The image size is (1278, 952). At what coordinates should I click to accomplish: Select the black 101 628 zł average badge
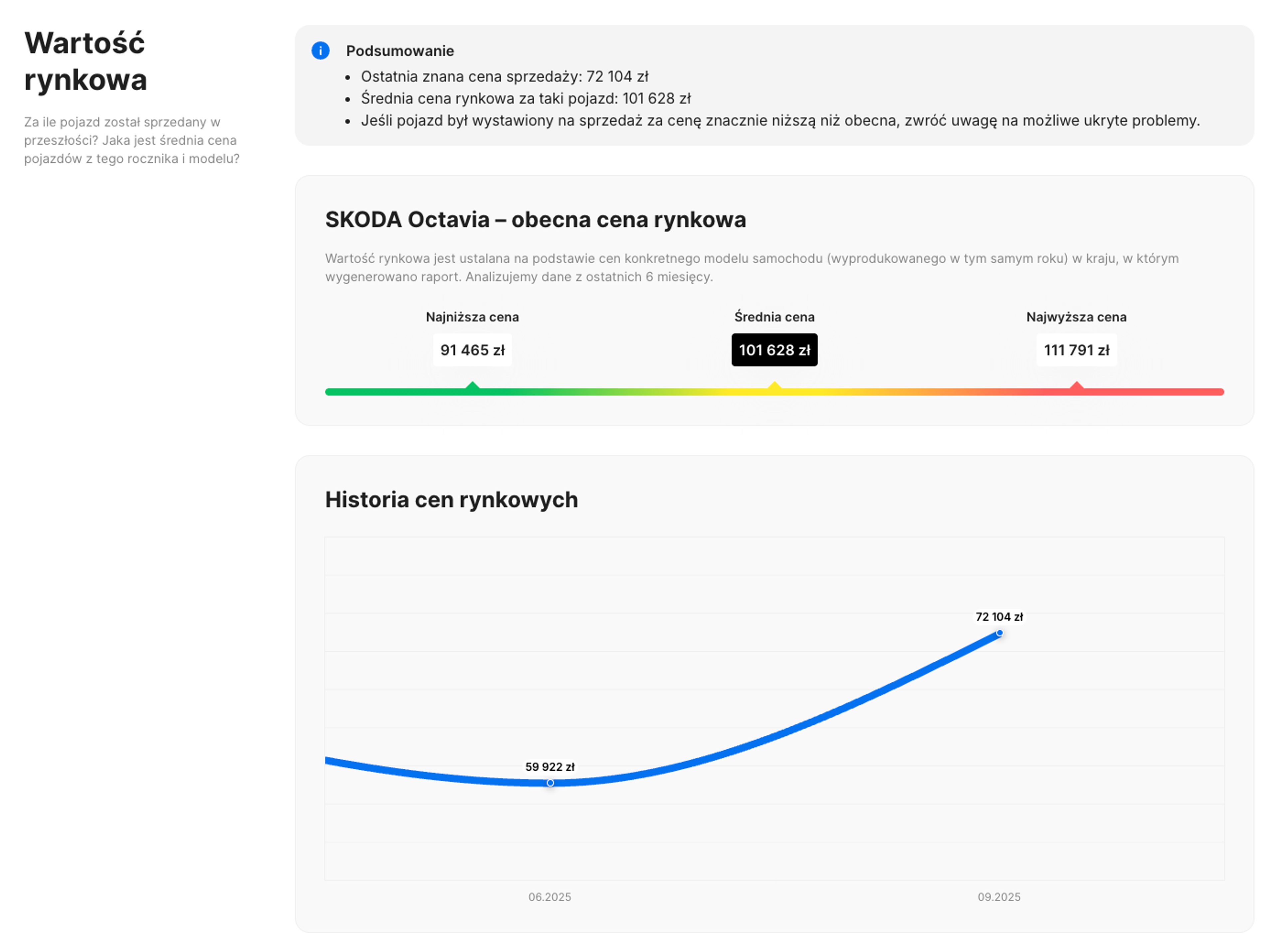pyautogui.click(x=774, y=350)
